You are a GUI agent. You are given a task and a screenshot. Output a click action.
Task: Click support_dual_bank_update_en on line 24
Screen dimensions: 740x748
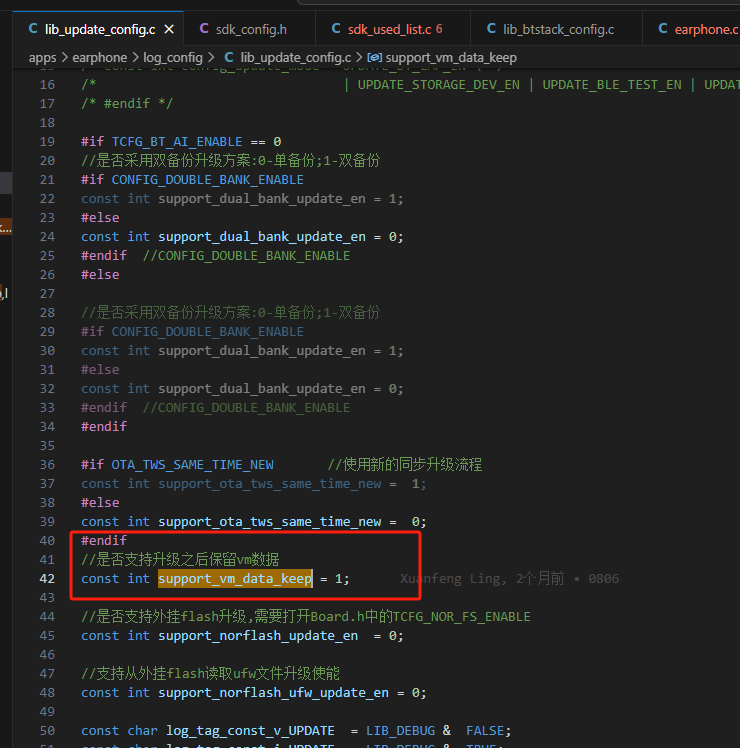(262, 237)
